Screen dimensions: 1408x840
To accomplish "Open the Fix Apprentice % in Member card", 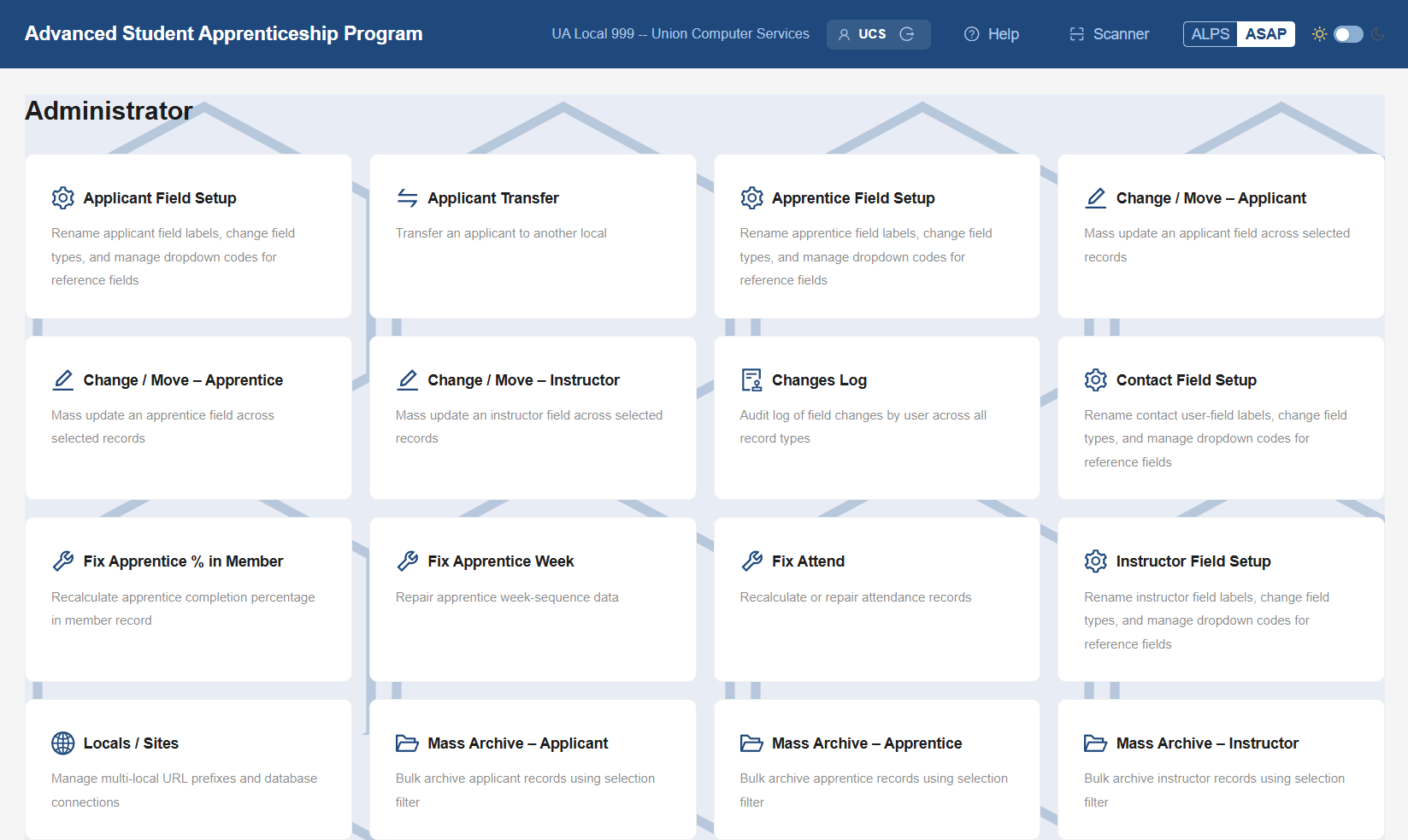I will 189,599.
